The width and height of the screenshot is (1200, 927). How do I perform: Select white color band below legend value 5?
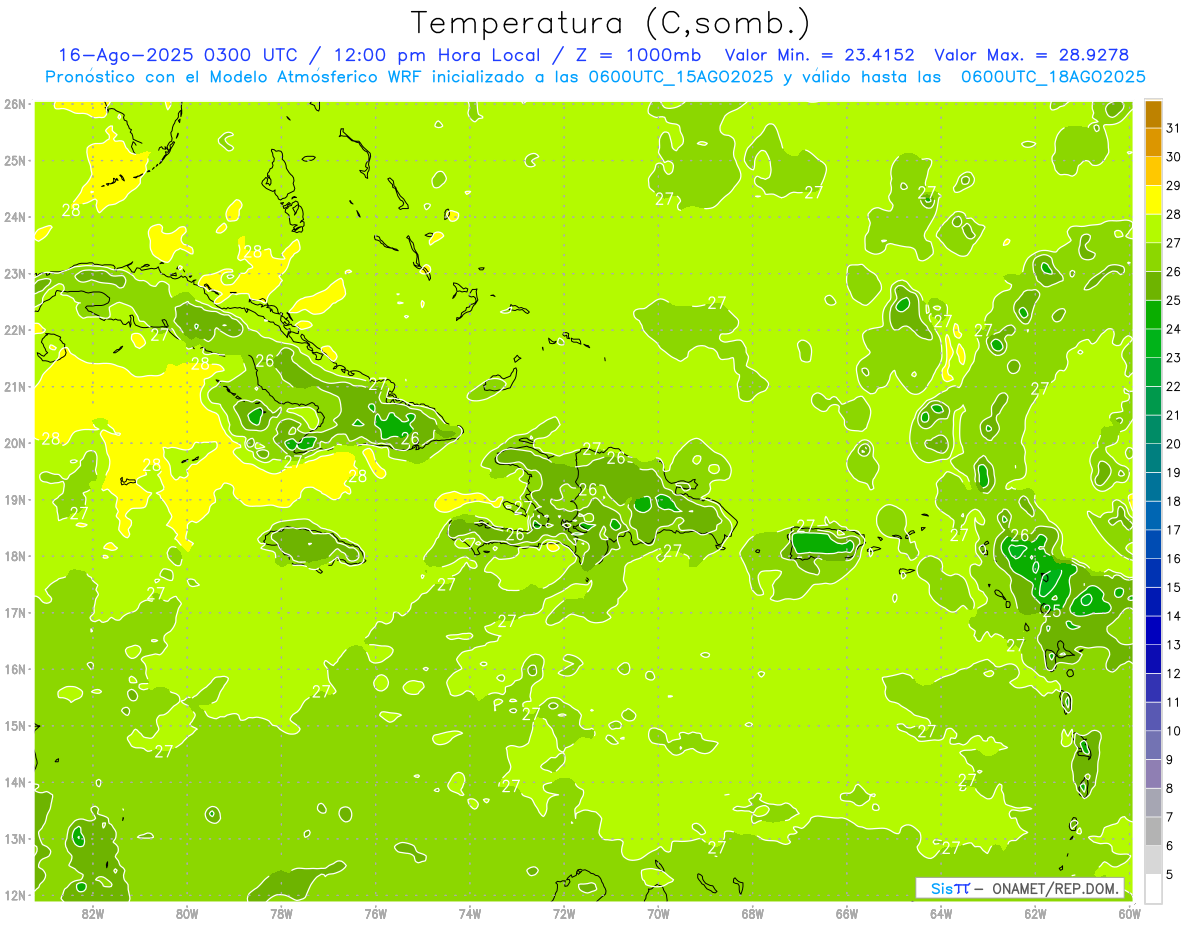coord(1153,888)
